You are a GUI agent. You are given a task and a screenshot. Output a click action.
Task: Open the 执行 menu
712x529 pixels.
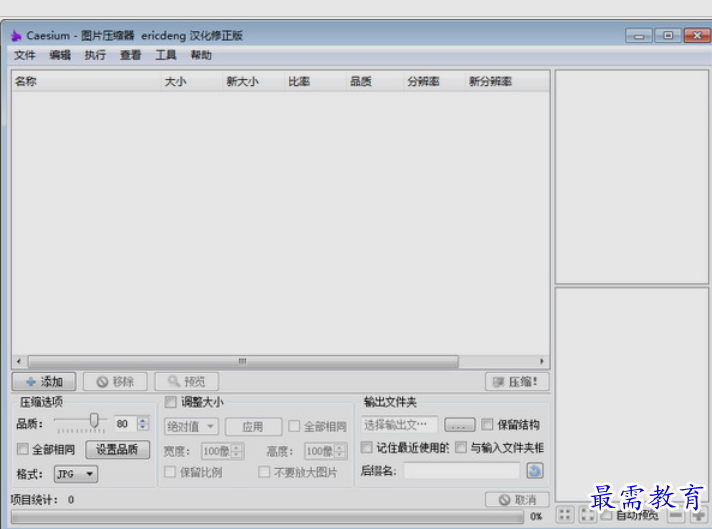point(95,55)
